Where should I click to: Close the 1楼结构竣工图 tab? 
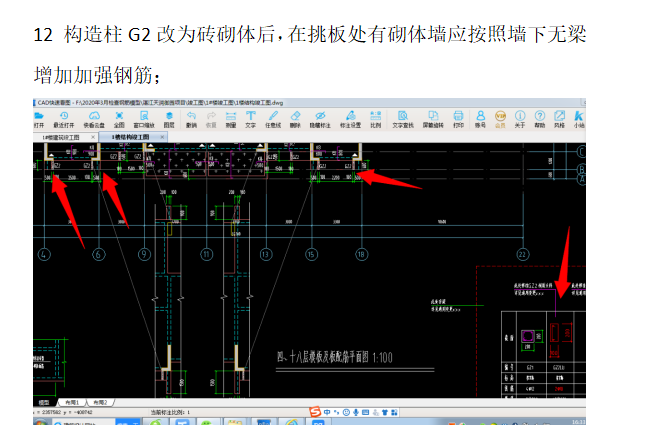click(162, 137)
